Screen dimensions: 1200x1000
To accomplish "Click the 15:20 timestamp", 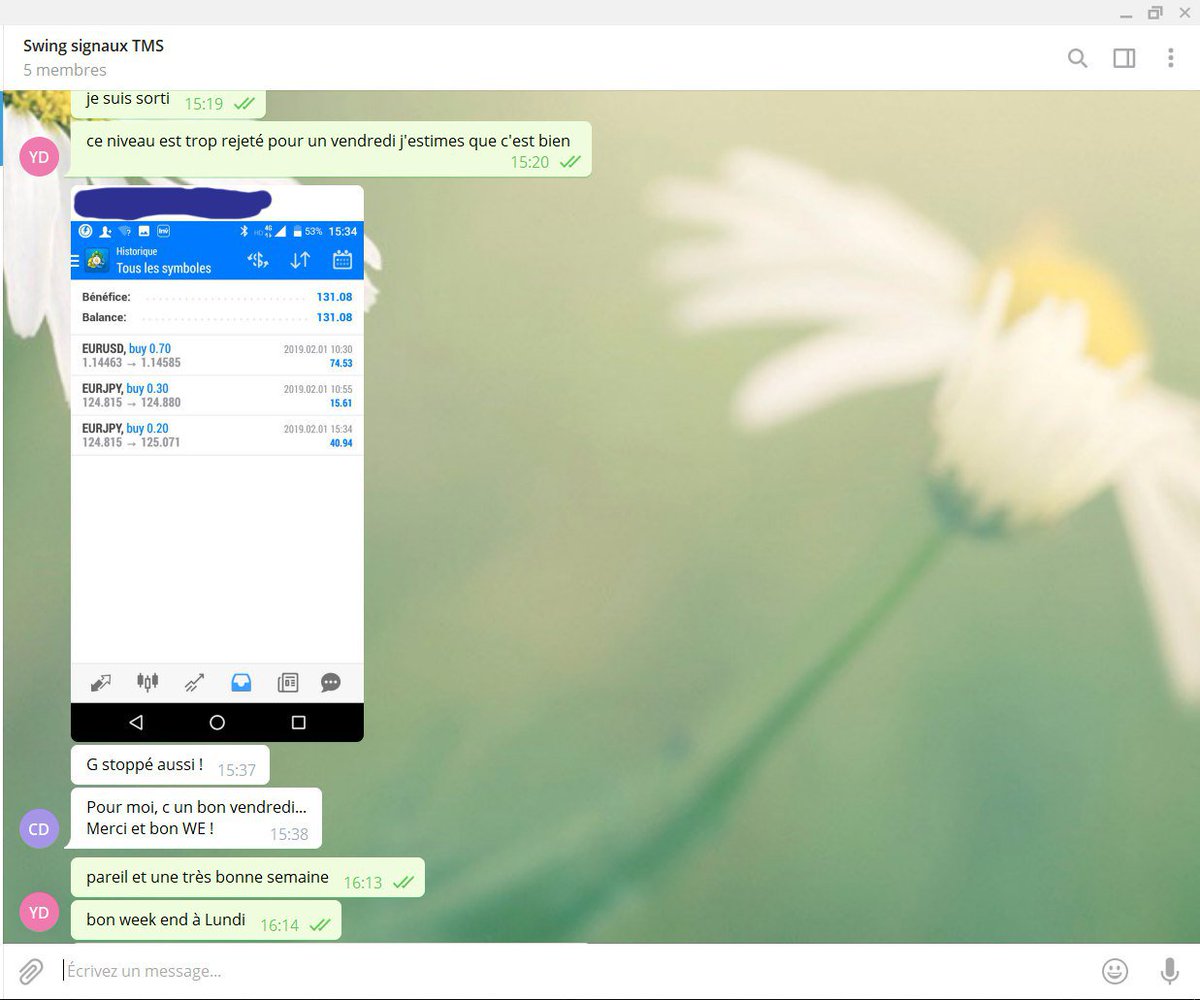I will (530, 162).
